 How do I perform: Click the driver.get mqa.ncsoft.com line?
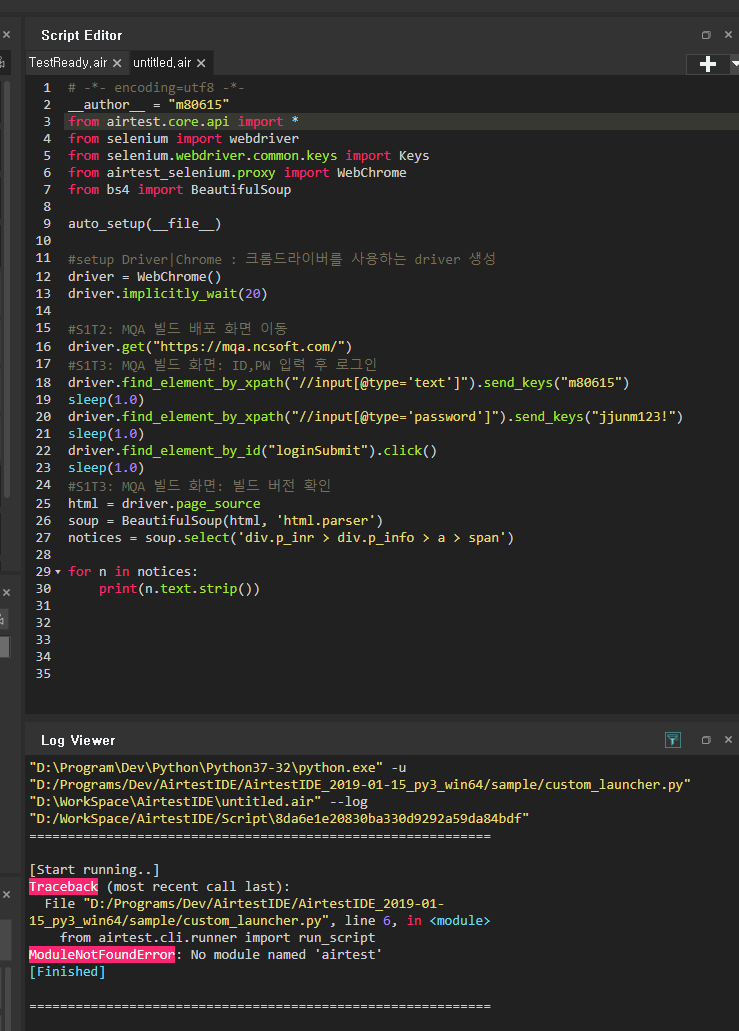click(x=210, y=347)
